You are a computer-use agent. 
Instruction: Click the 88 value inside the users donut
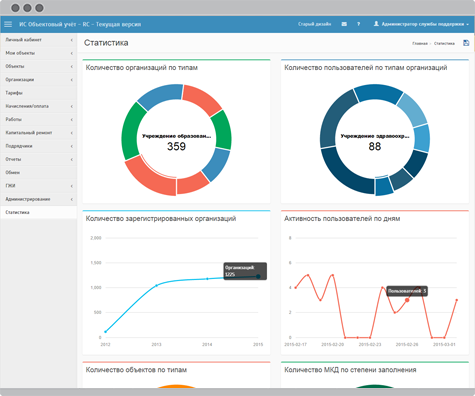tap(375, 146)
